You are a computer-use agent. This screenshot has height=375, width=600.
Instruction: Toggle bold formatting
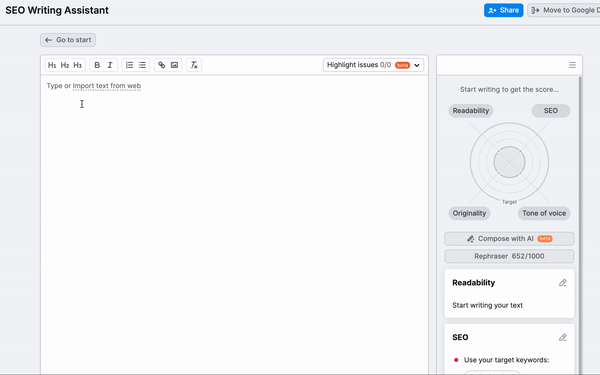click(x=97, y=65)
